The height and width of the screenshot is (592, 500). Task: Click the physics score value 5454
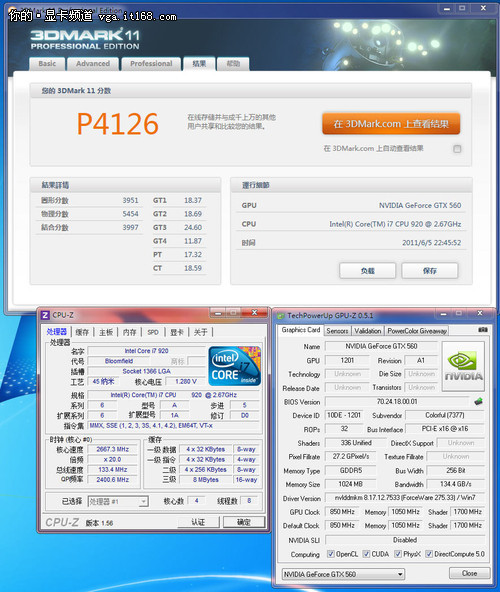click(130, 214)
